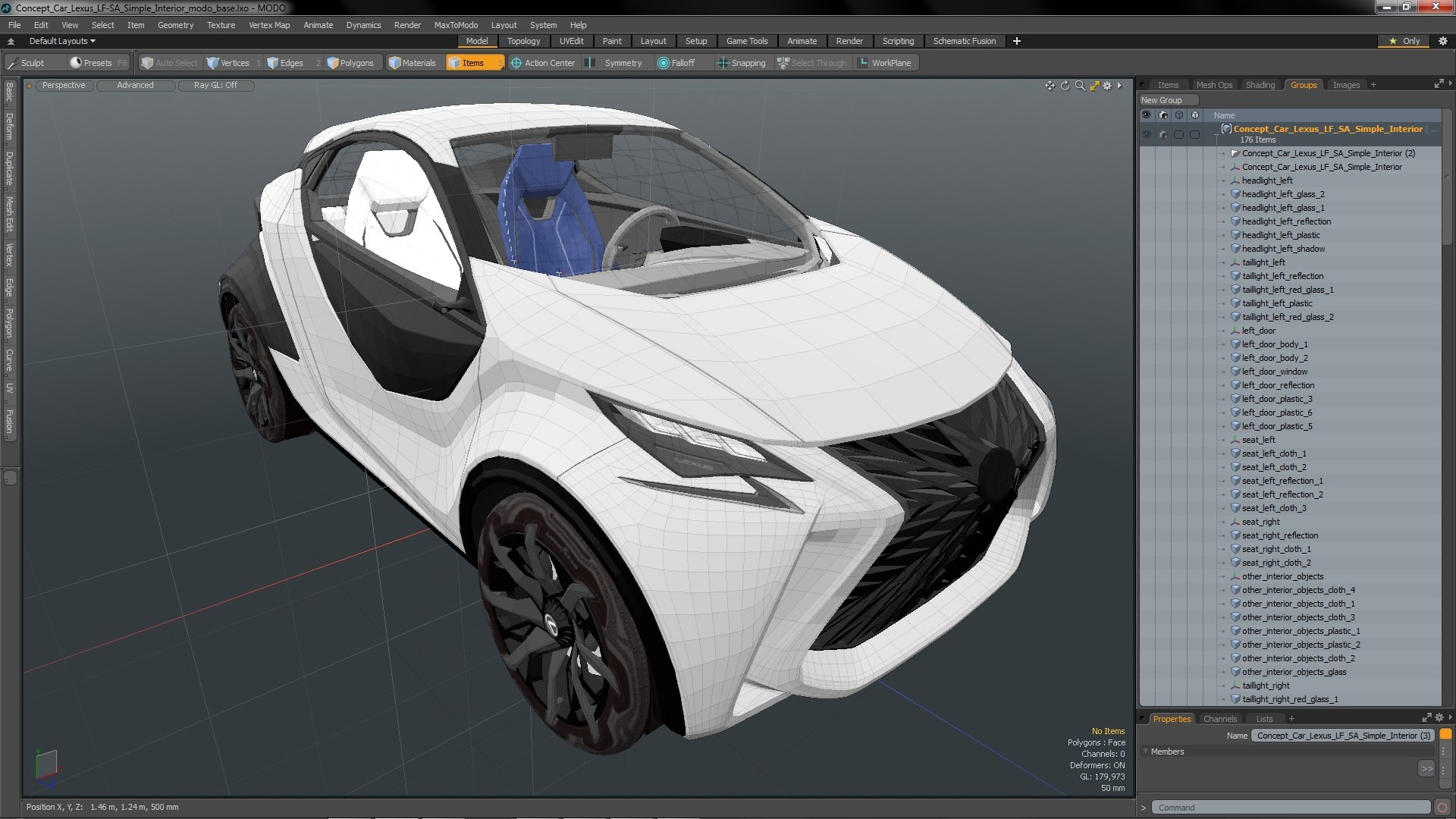The width and height of the screenshot is (1456, 819).
Task: Open the Perspective view type dropdown
Action: 64,86
